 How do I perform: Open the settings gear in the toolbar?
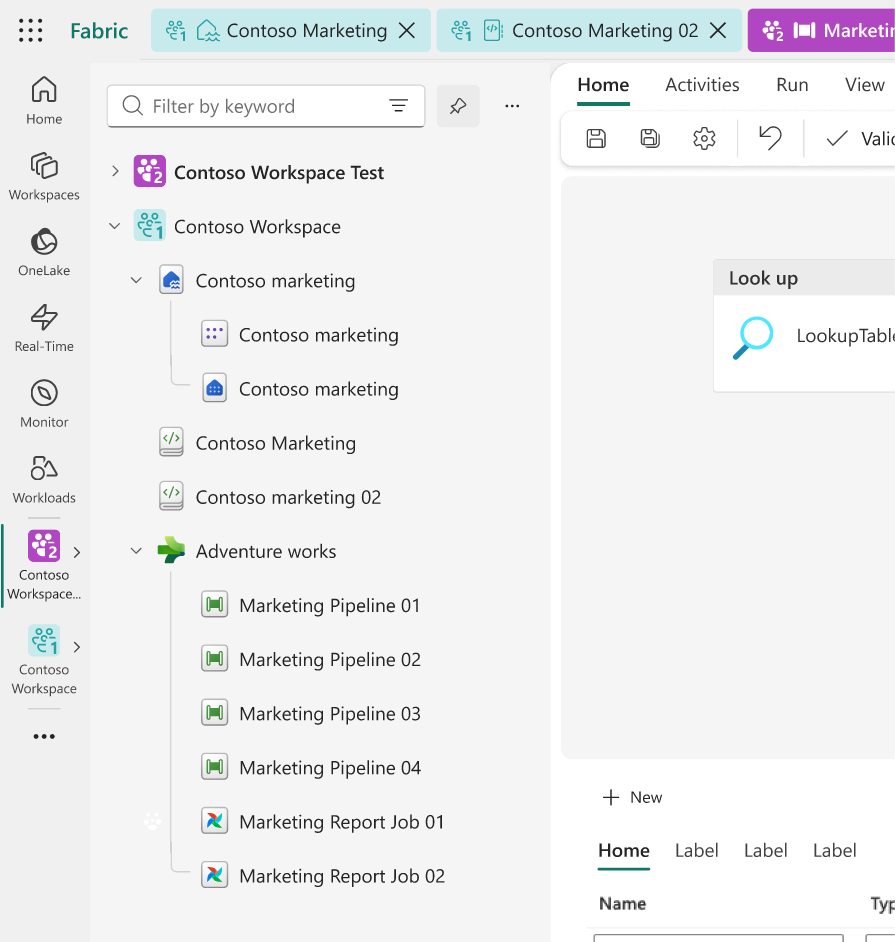tap(704, 139)
